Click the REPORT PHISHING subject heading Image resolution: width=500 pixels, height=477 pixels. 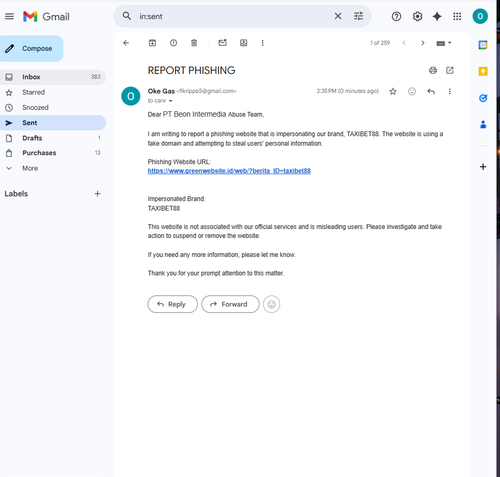191,70
